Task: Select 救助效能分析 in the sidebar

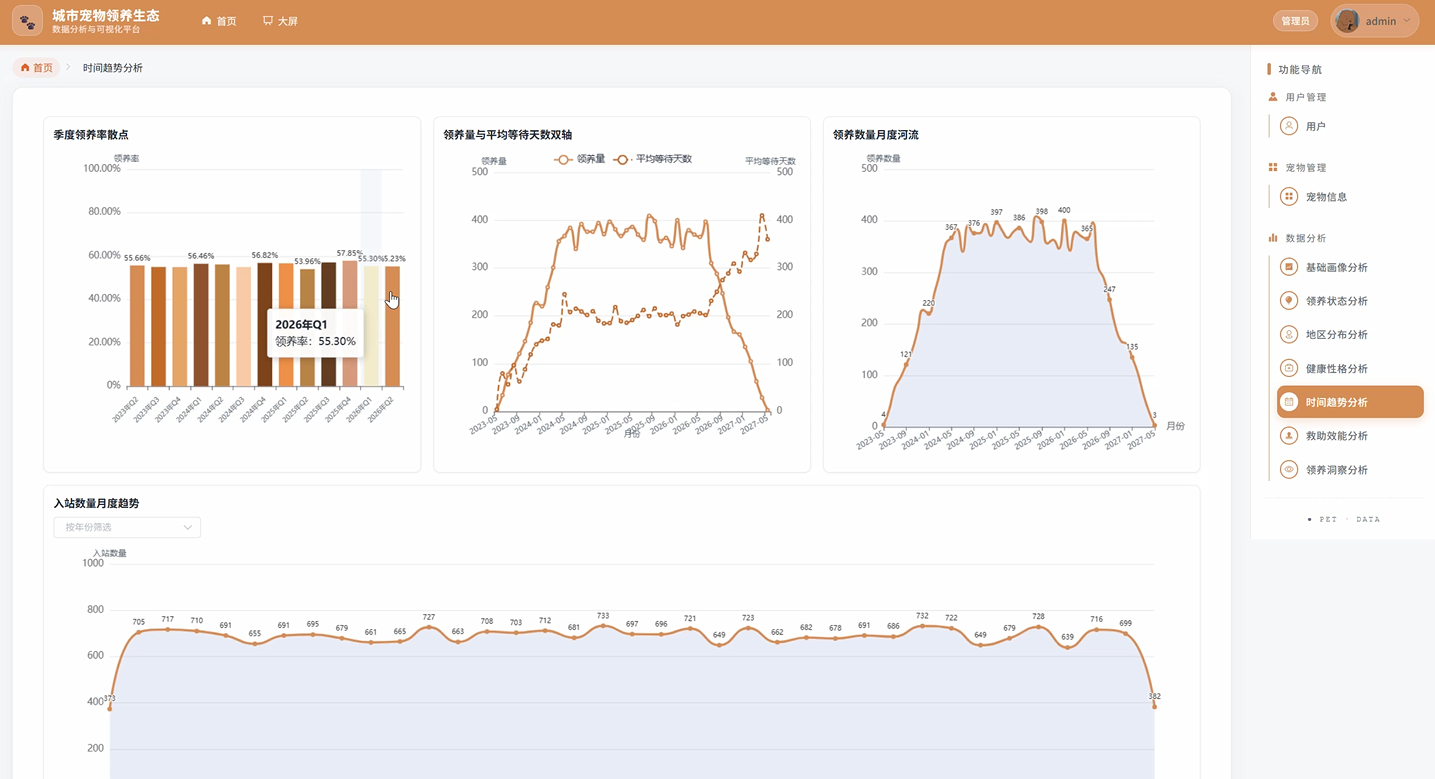Action: [x=1350, y=436]
